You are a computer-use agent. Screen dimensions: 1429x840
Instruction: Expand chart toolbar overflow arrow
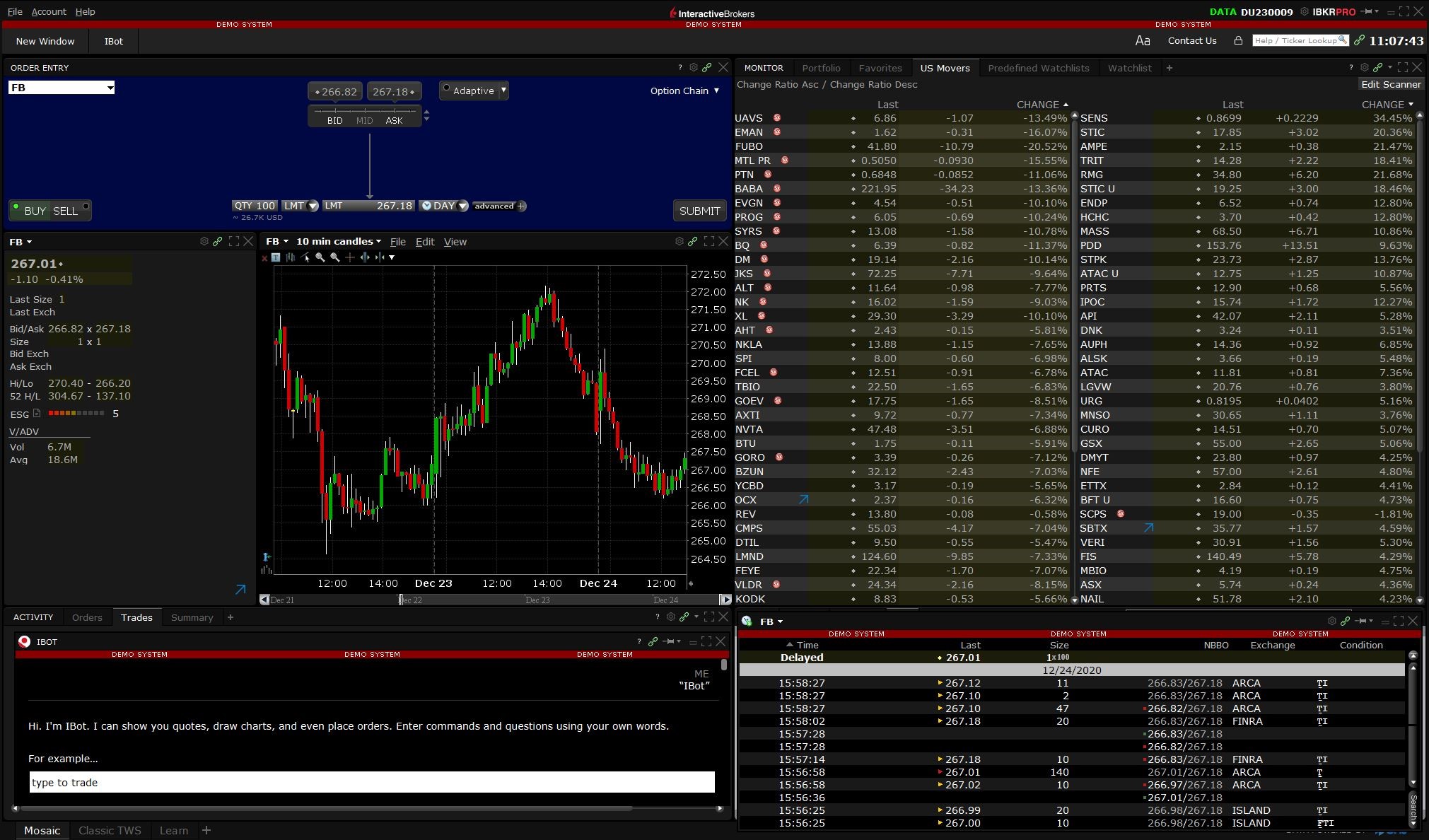tap(392, 257)
